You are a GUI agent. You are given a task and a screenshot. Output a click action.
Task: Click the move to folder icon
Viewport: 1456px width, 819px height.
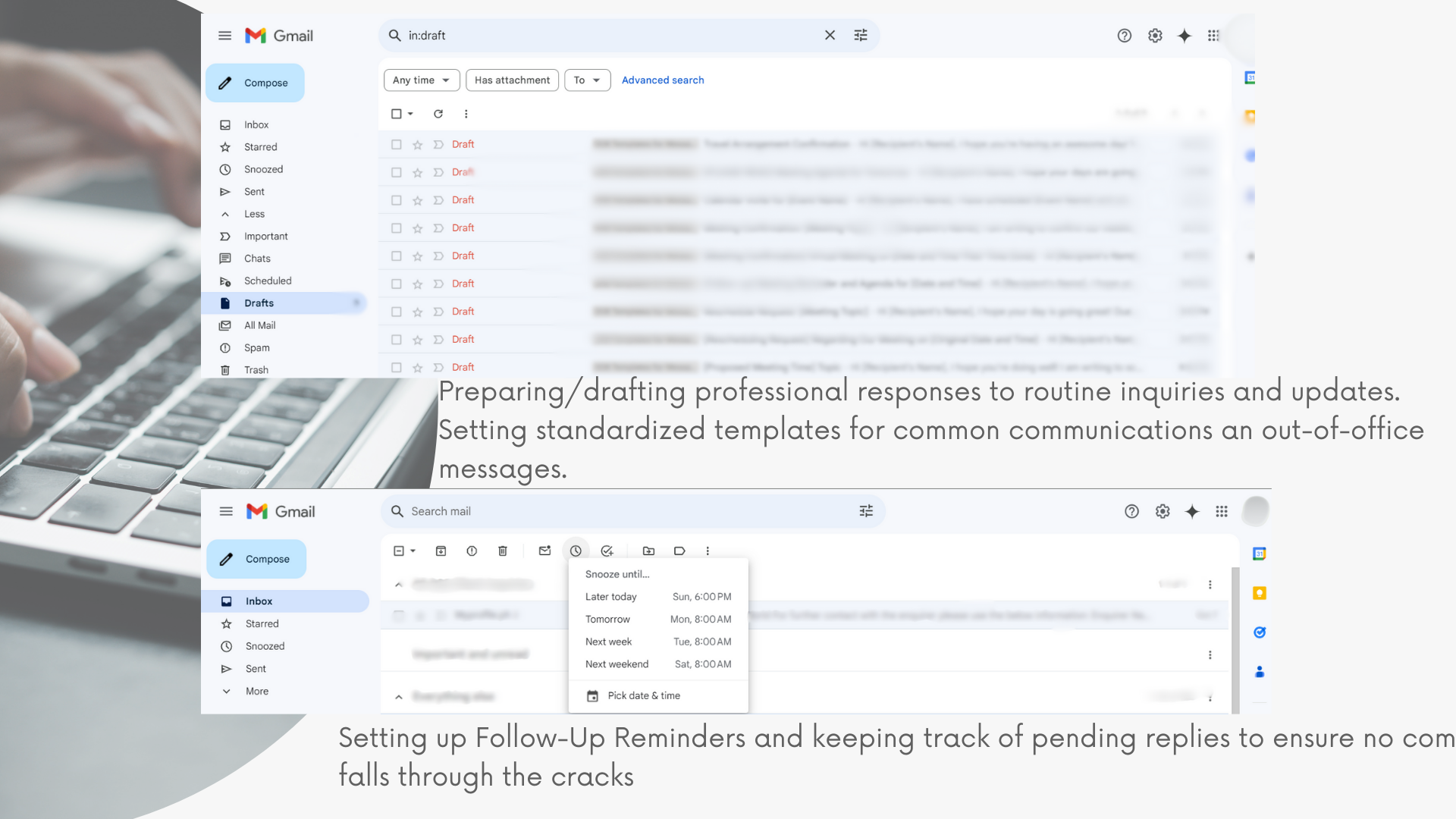(648, 551)
